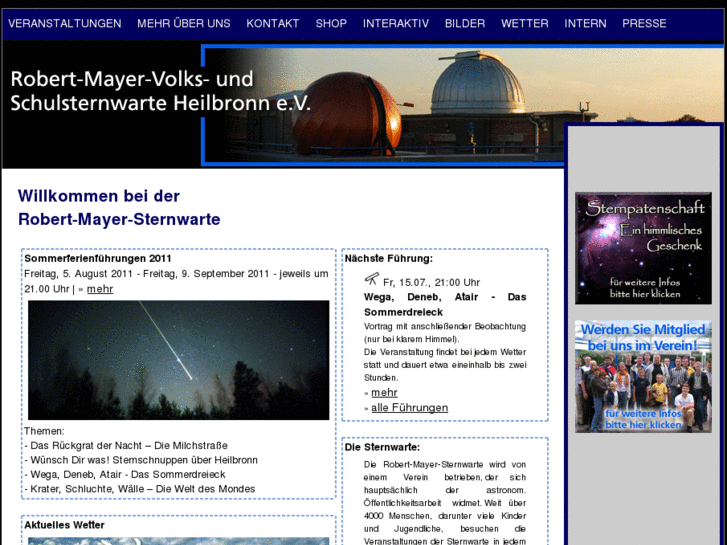Image resolution: width=727 pixels, height=545 pixels.
Task: Click the 'Aktuelles Wetter' heading
Action: point(64,525)
